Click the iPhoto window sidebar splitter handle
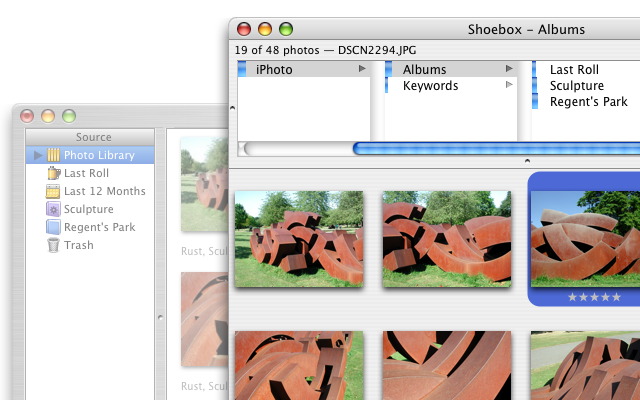 [x=160, y=317]
